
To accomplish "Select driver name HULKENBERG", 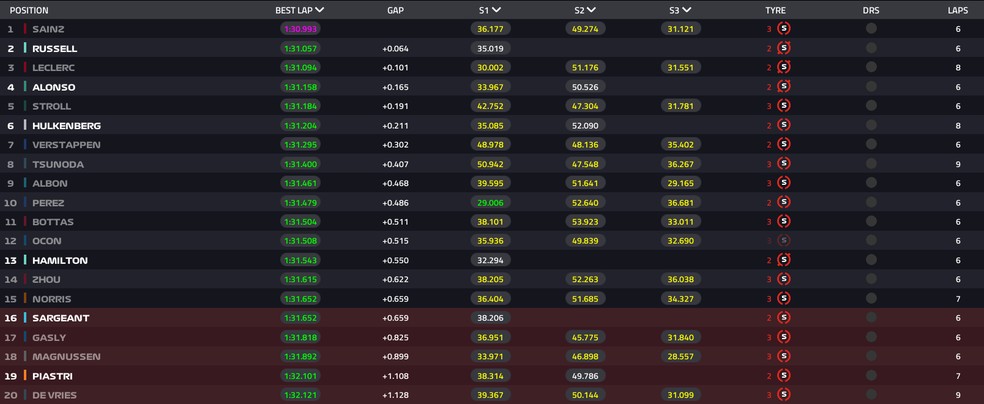I will pyautogui.click(x=67, y=125).
